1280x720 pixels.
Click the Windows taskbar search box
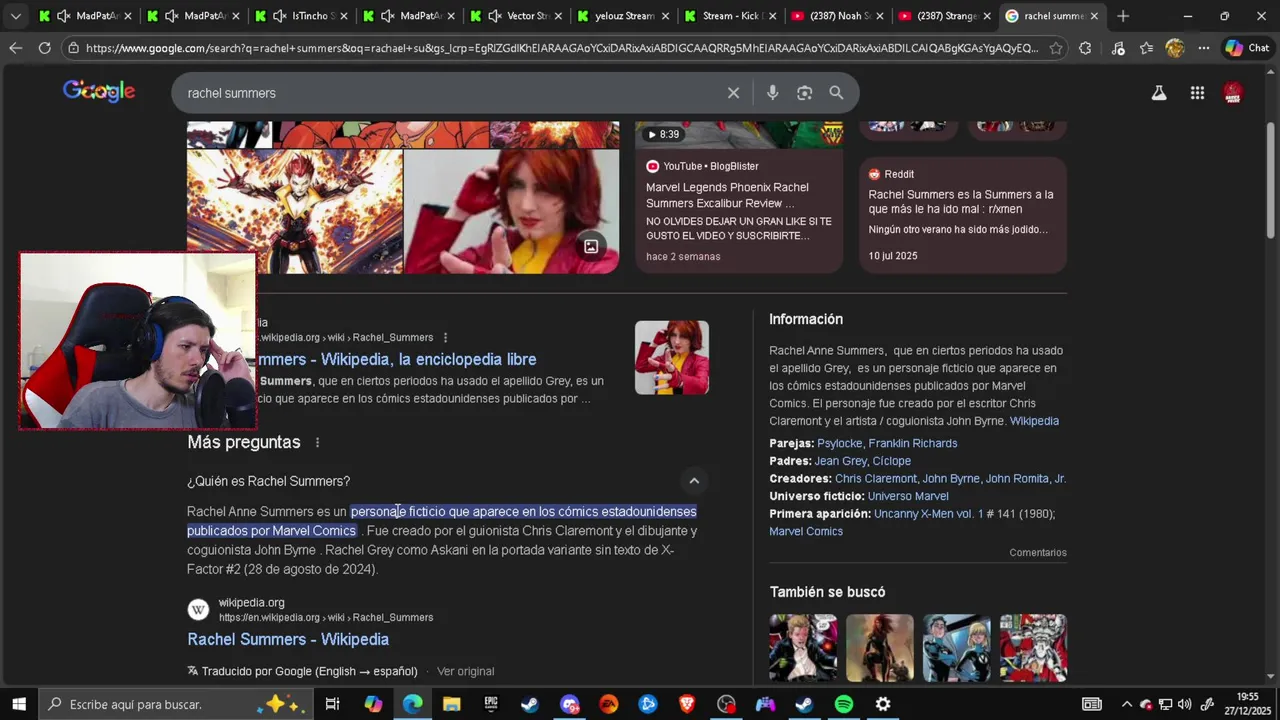pyautogui.click(x=175, y=704)
